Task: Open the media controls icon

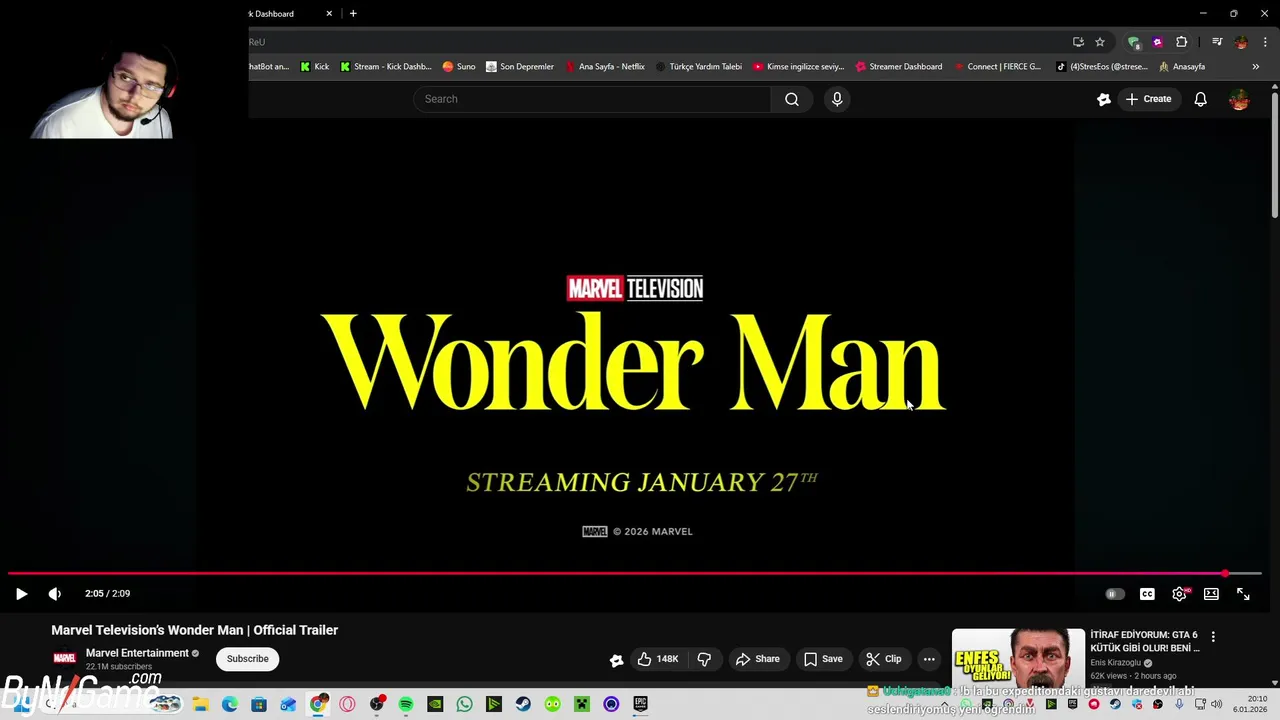Action: [x=1217, y=42]
